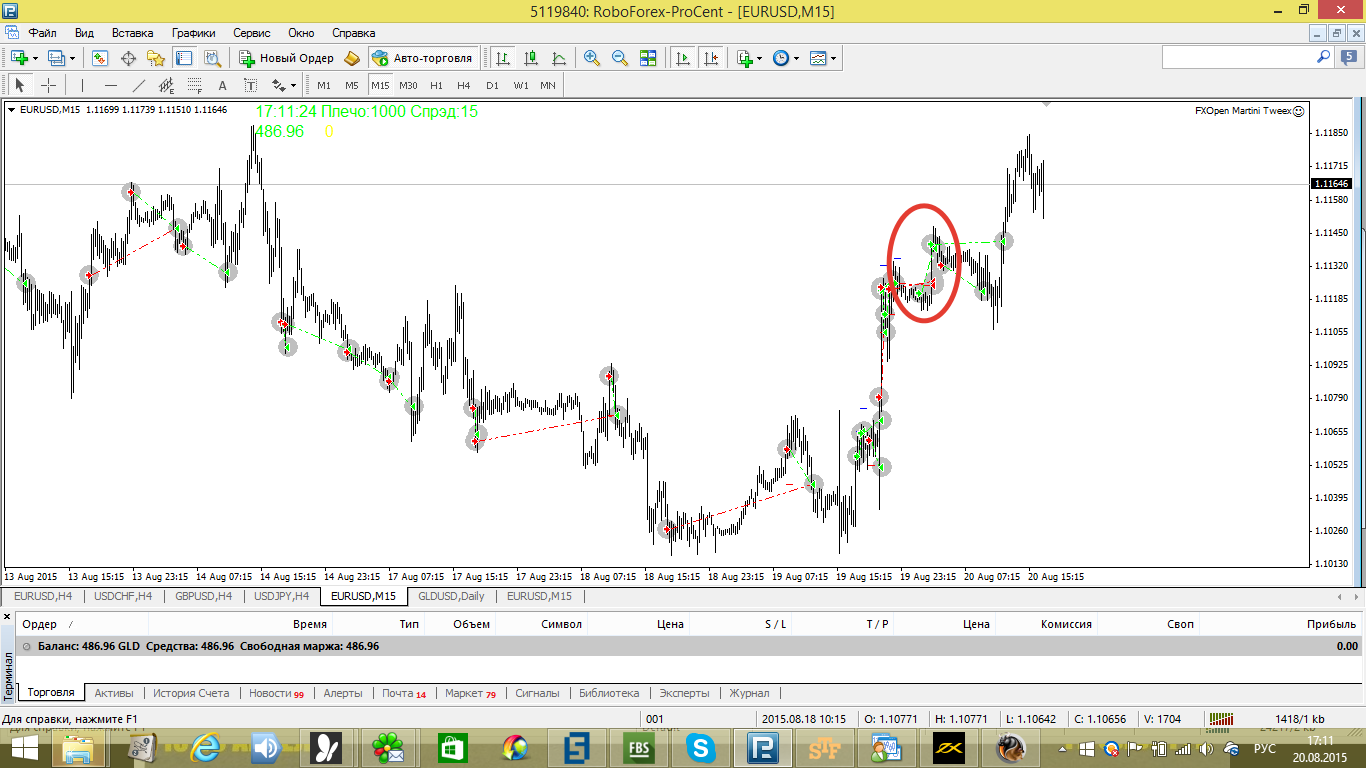Switch timeframe to M30
The image size is (1366, 768).
408,85
